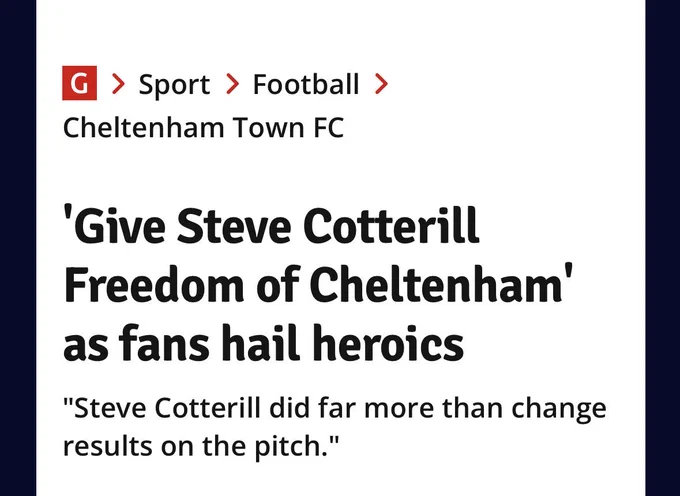The height and width of the screenshot is (496, 680).
Task: Open the Sport breadcrumb section
Action: click(174, 85)
